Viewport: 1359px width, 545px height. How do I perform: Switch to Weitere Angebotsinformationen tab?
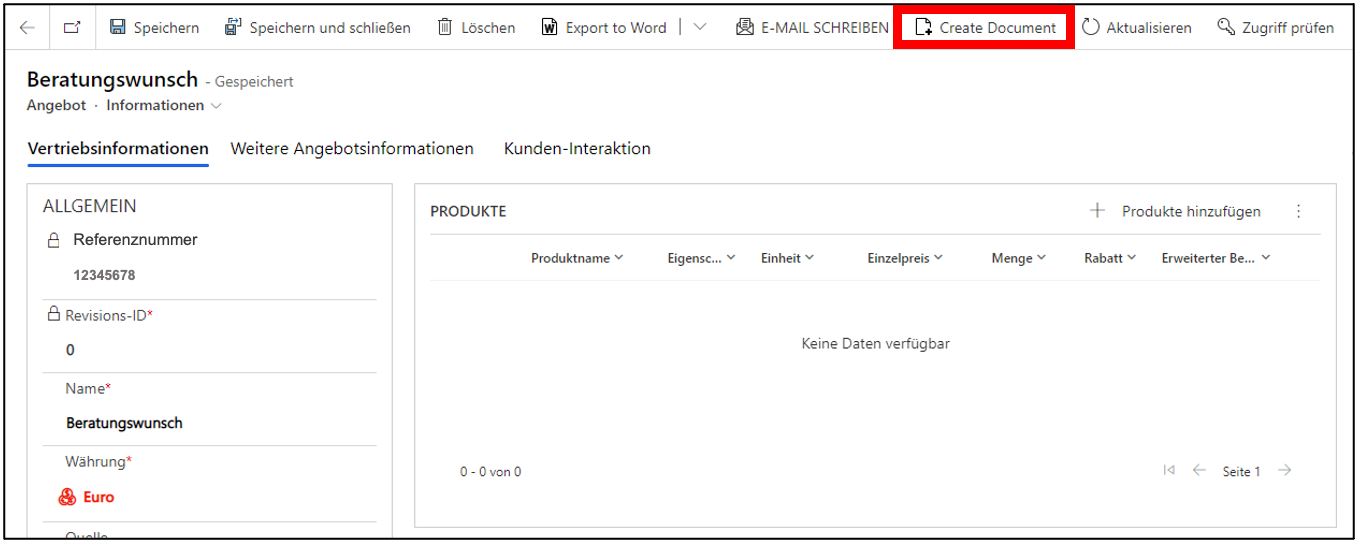coord(352,149)
